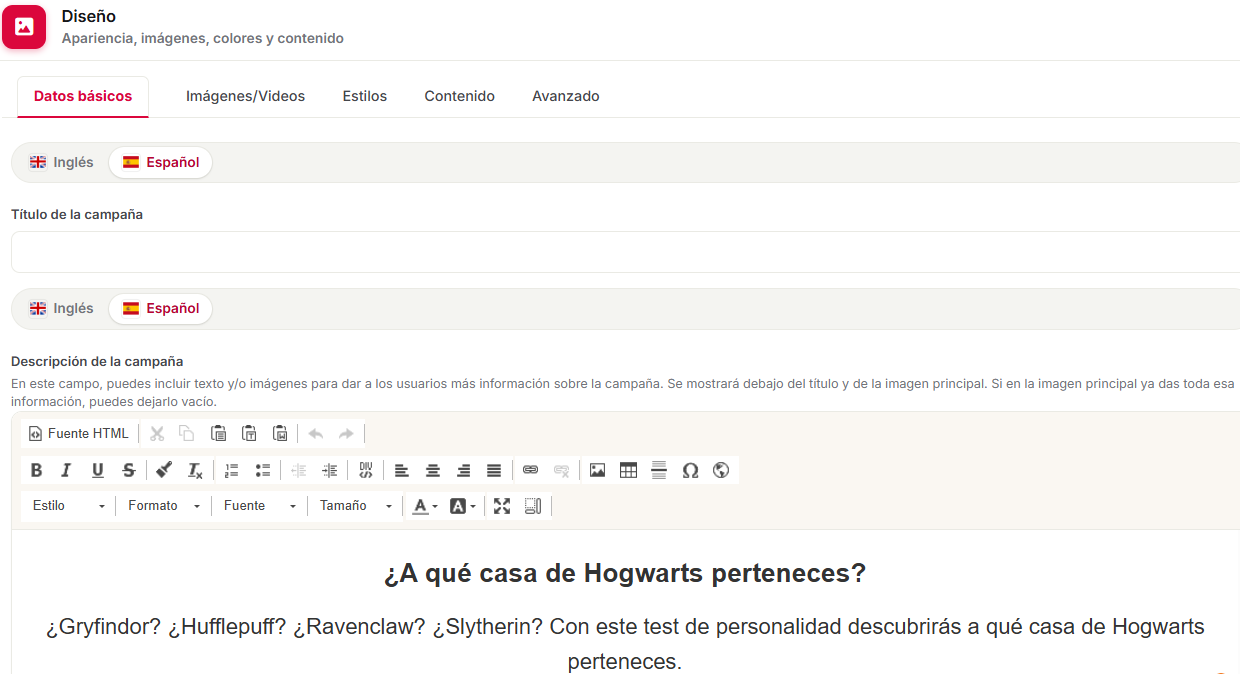Open the background color picker
Image resolution: width=1240 pixels, height=674 pixels.
[x=462, y=506]
